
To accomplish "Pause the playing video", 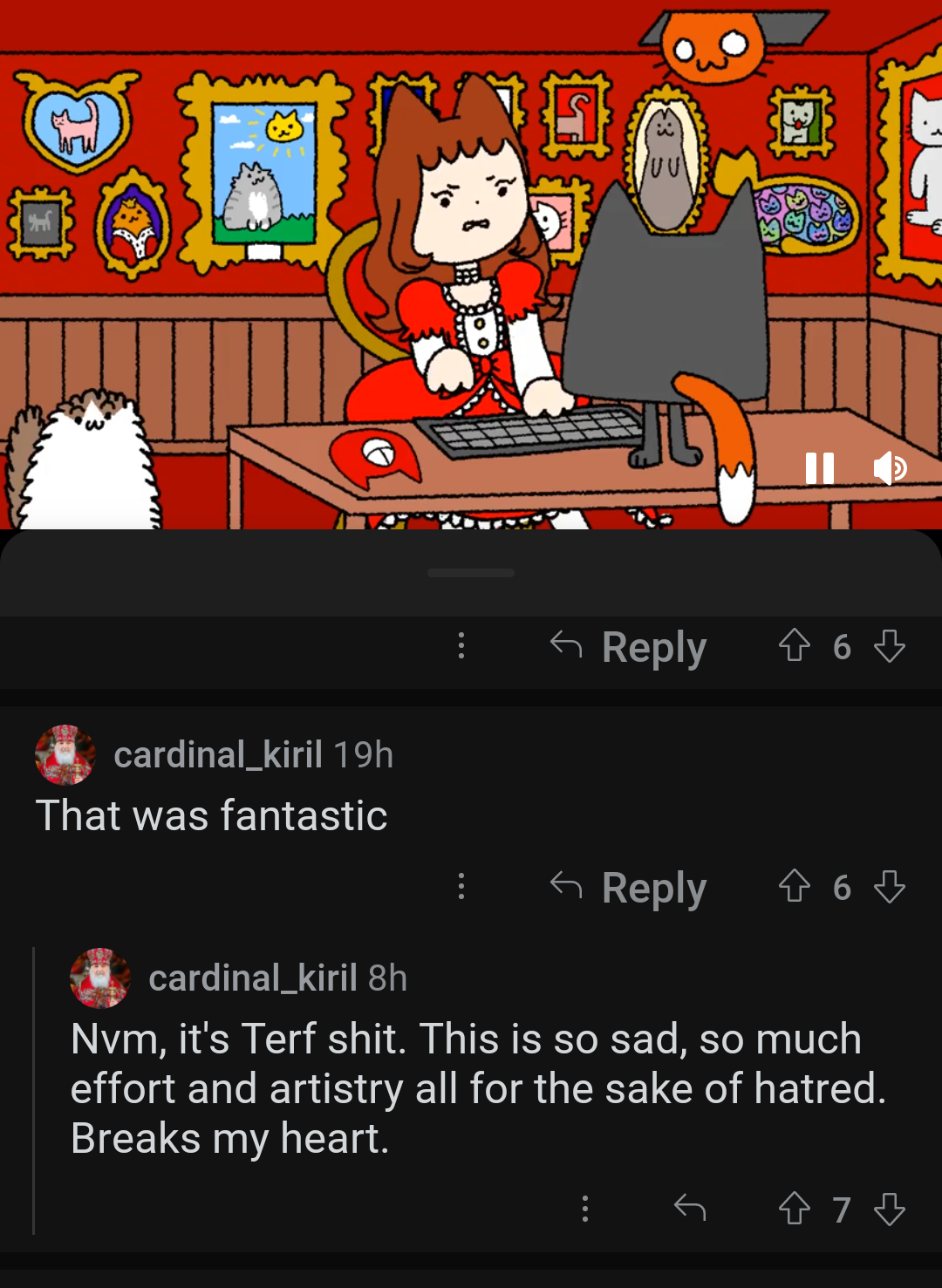I will (820, 468).
